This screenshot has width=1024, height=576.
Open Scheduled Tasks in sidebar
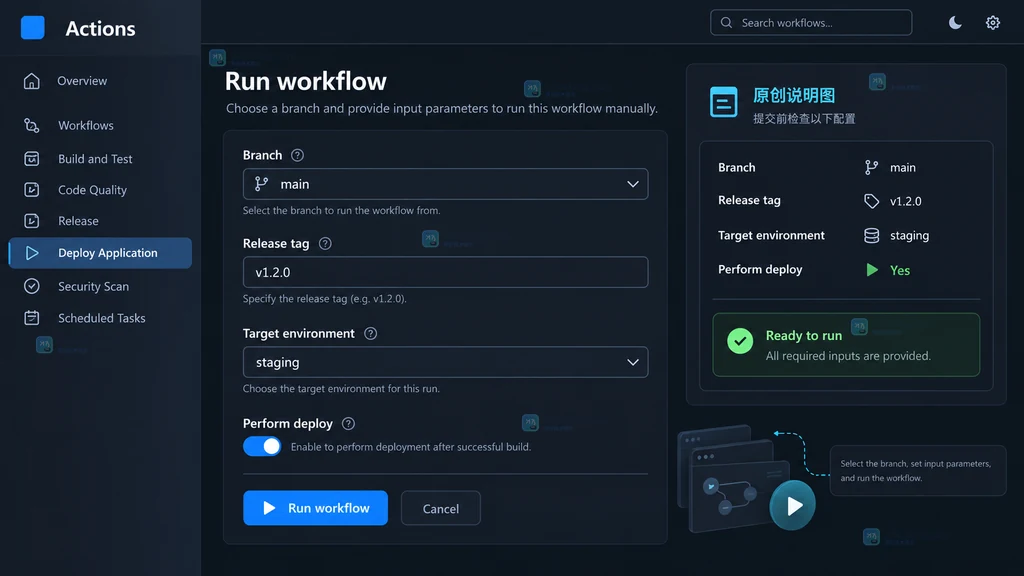click(x=101, y=318)
